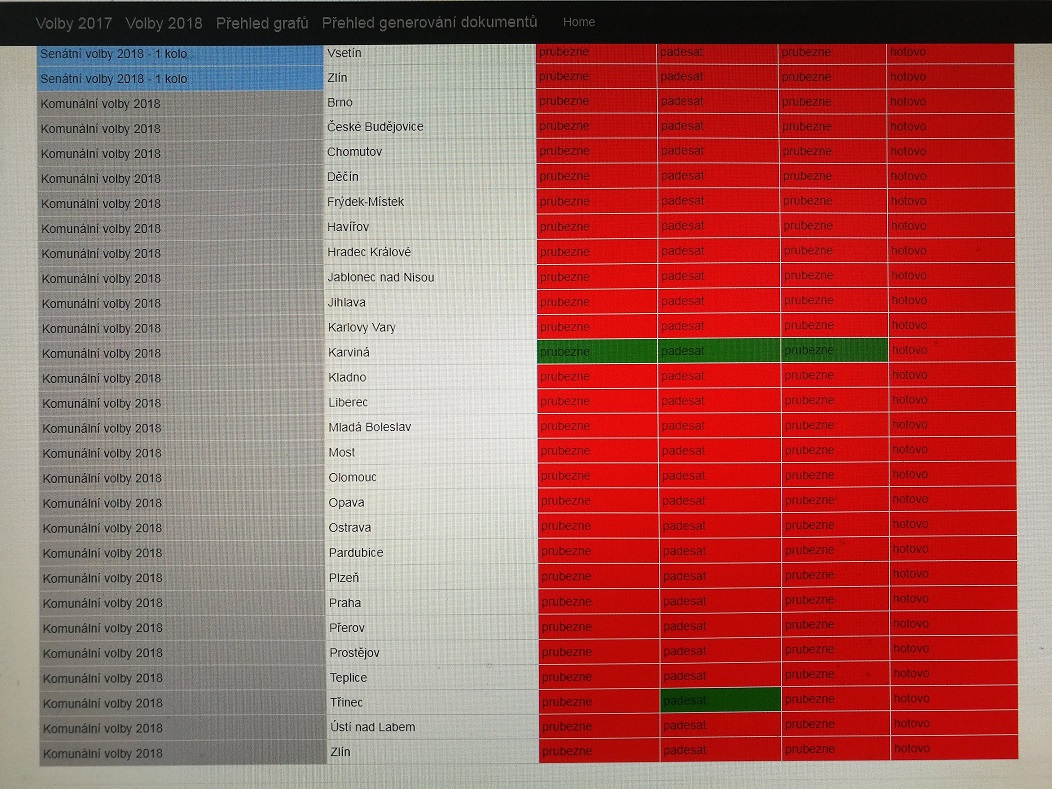Click first prubezne cell in Ostrava row
This screenshot has width=1052, height=789.
pyautogui.click(x=598, y=526)
